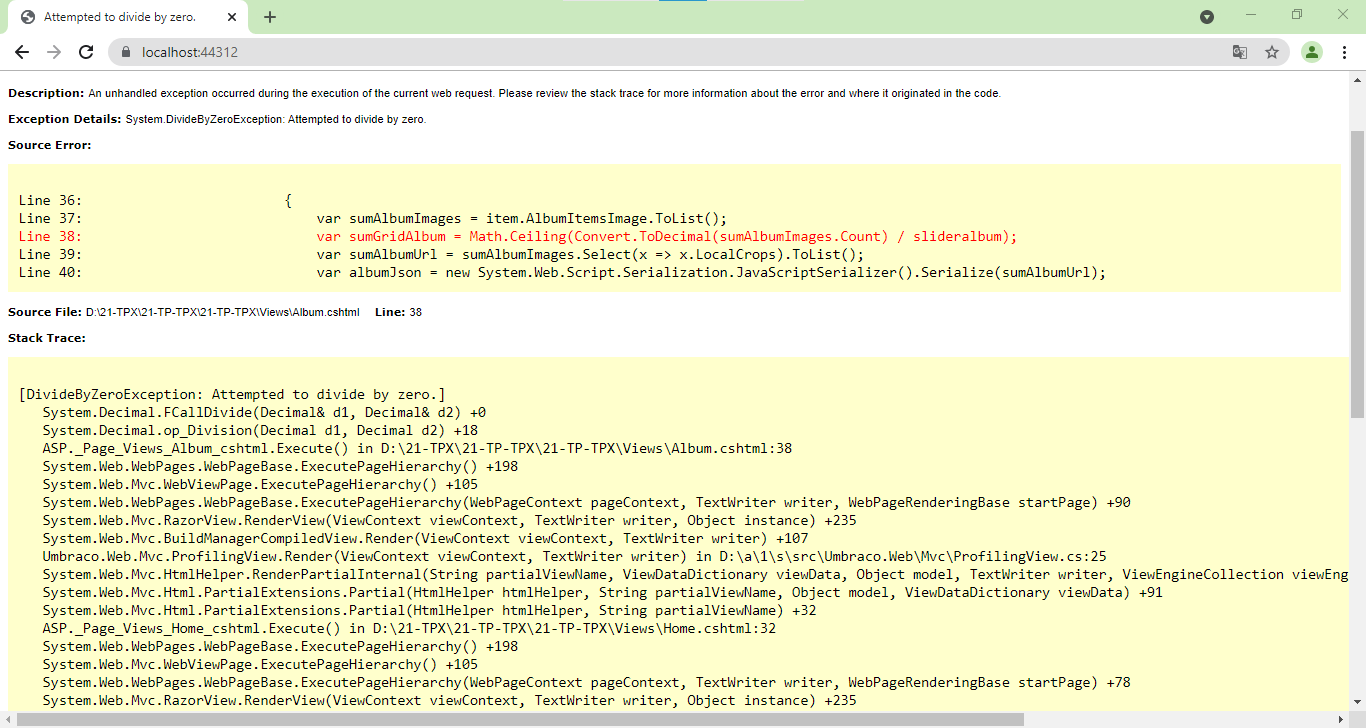Click the horizontal scrollbar thumb
This screenshot has height=728, width=1366.
pos(520,719)
